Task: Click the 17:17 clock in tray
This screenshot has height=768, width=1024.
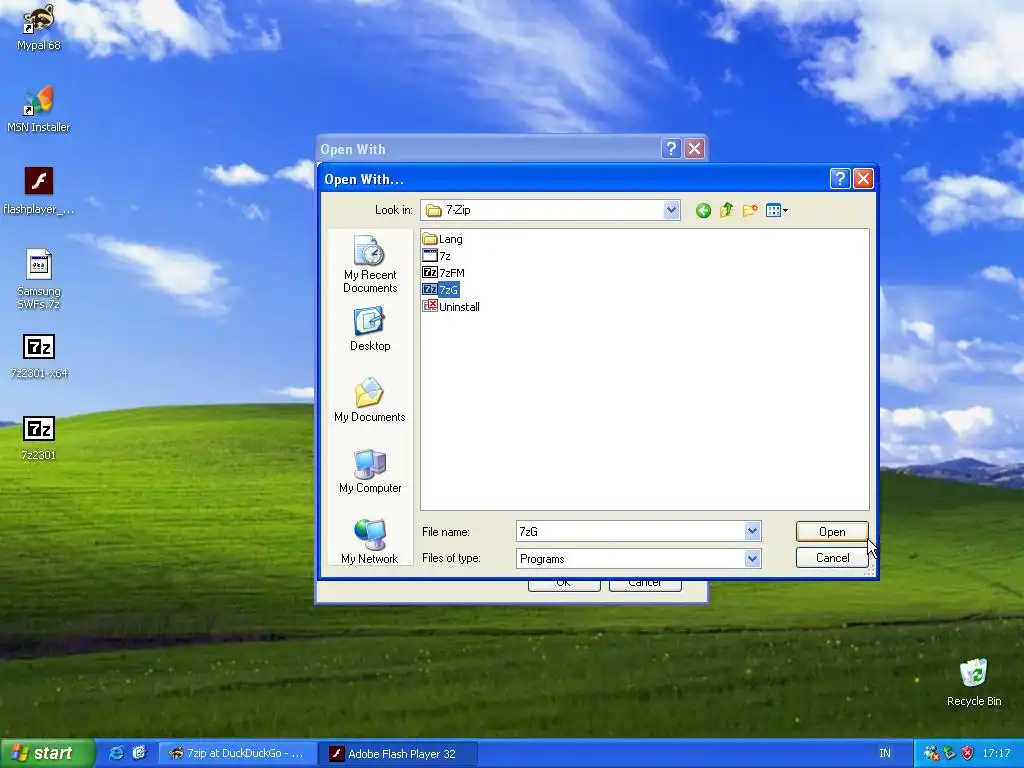Action: [996, 754]
